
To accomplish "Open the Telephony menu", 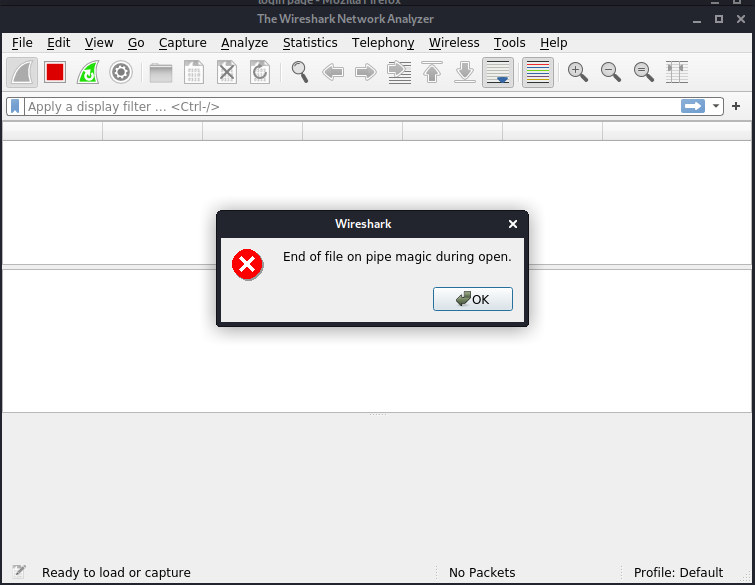I will pyautogui.click(x=383, y=43).
